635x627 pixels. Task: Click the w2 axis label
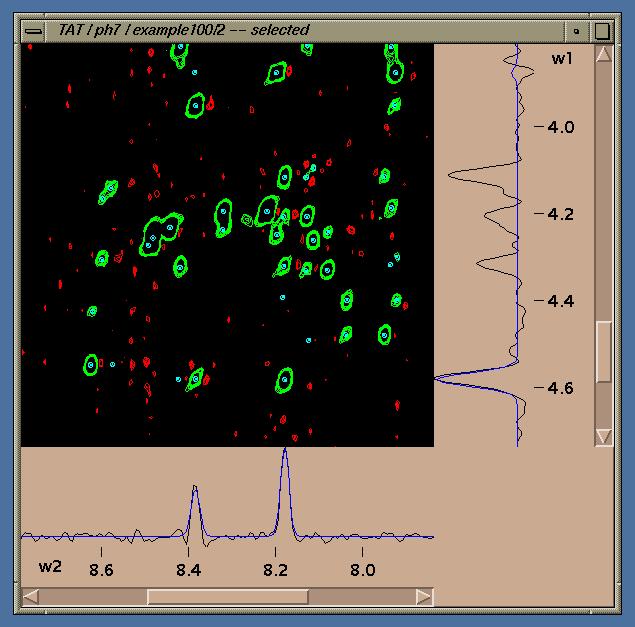click(51, 566)
